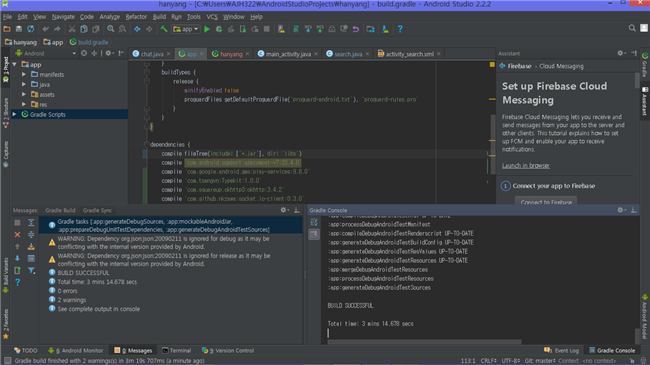
Task: Click Launch in browser link
Action: tap(526, 165)
